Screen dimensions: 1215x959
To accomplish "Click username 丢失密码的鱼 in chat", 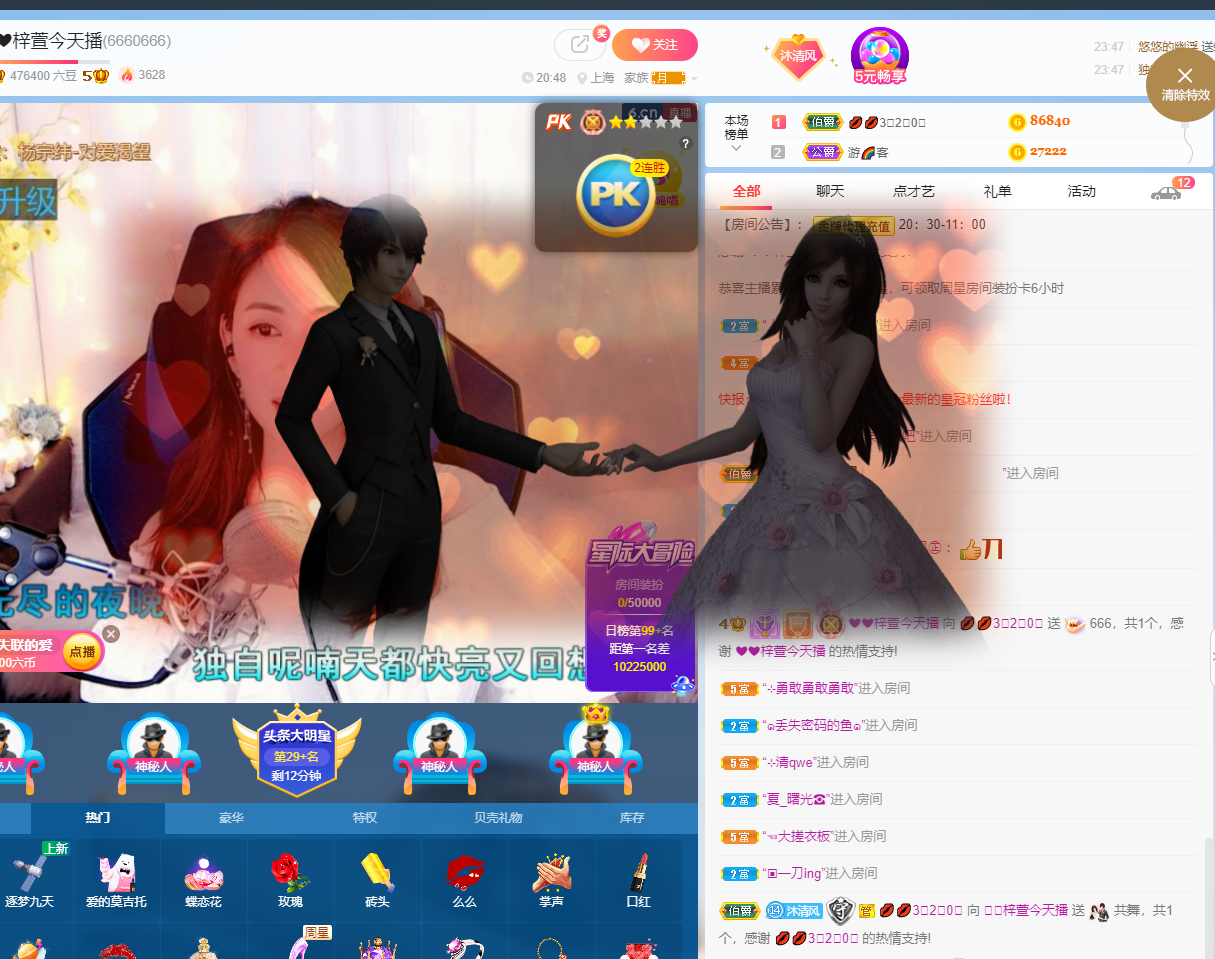I will (x=812, y=725).
